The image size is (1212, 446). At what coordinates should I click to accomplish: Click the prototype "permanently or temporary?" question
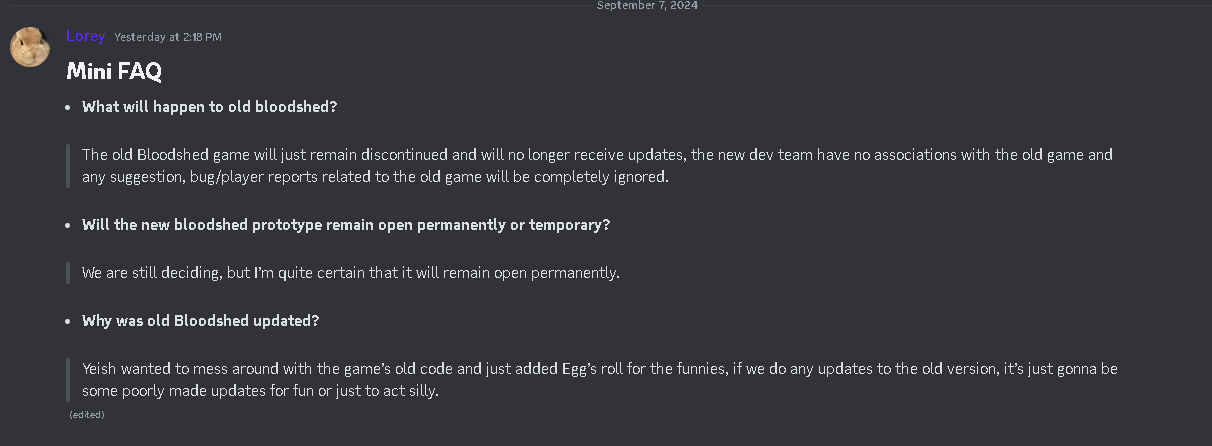click(x=346, y=225)
